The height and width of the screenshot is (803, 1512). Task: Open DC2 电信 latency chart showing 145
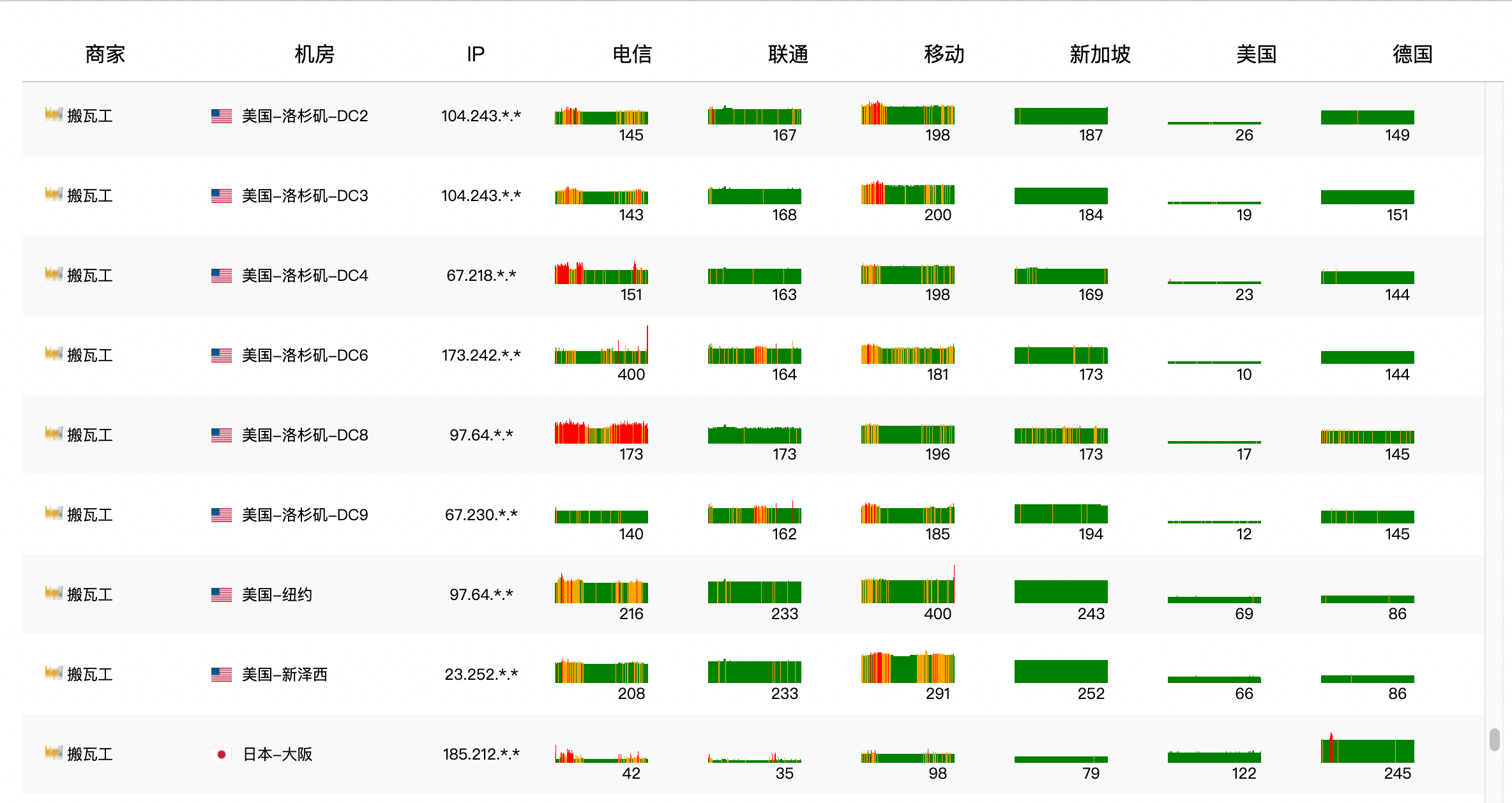[x=601, y=116]
